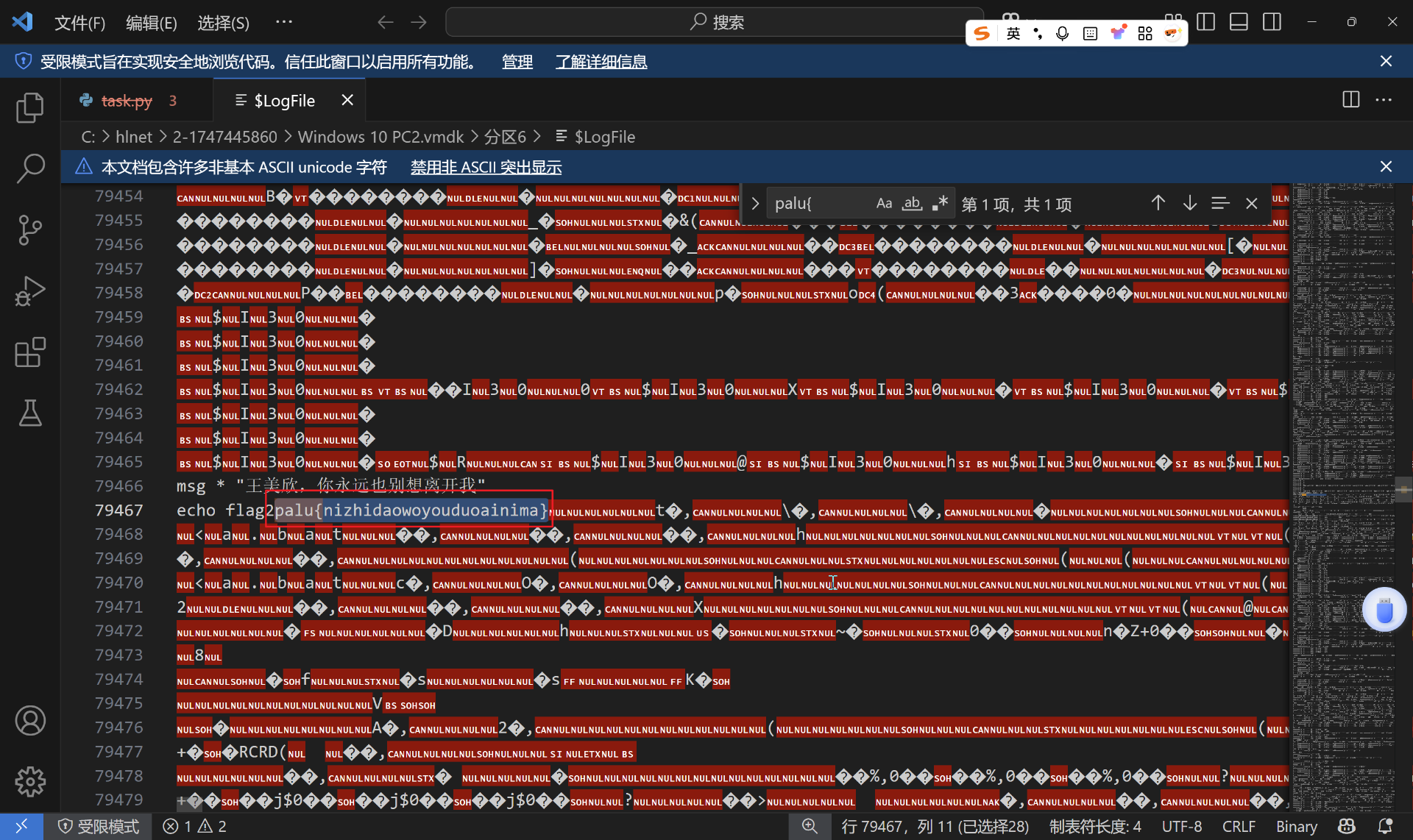The height and width of the screenshot is (840, 1413).
Task: Click the Accounts icon
Action: pos(30,721)
